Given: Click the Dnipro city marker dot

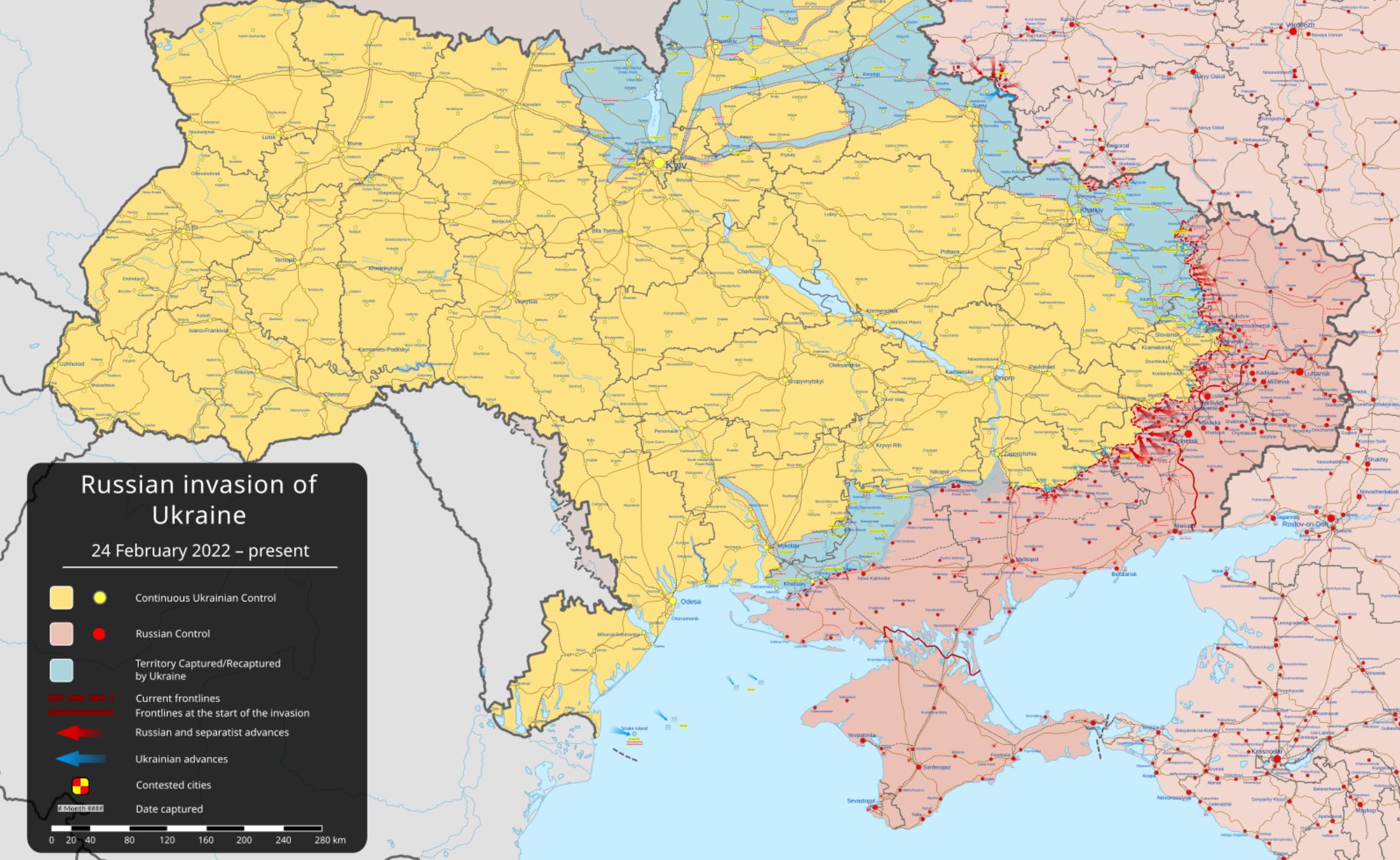Looking at the screenshot, I should click(987, 379).
